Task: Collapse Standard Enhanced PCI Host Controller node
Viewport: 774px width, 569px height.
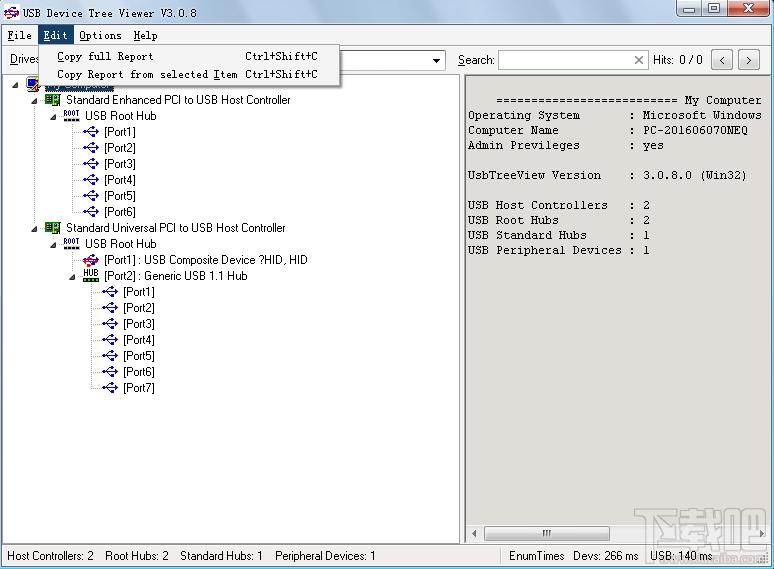Action: (x=34, y=101)
